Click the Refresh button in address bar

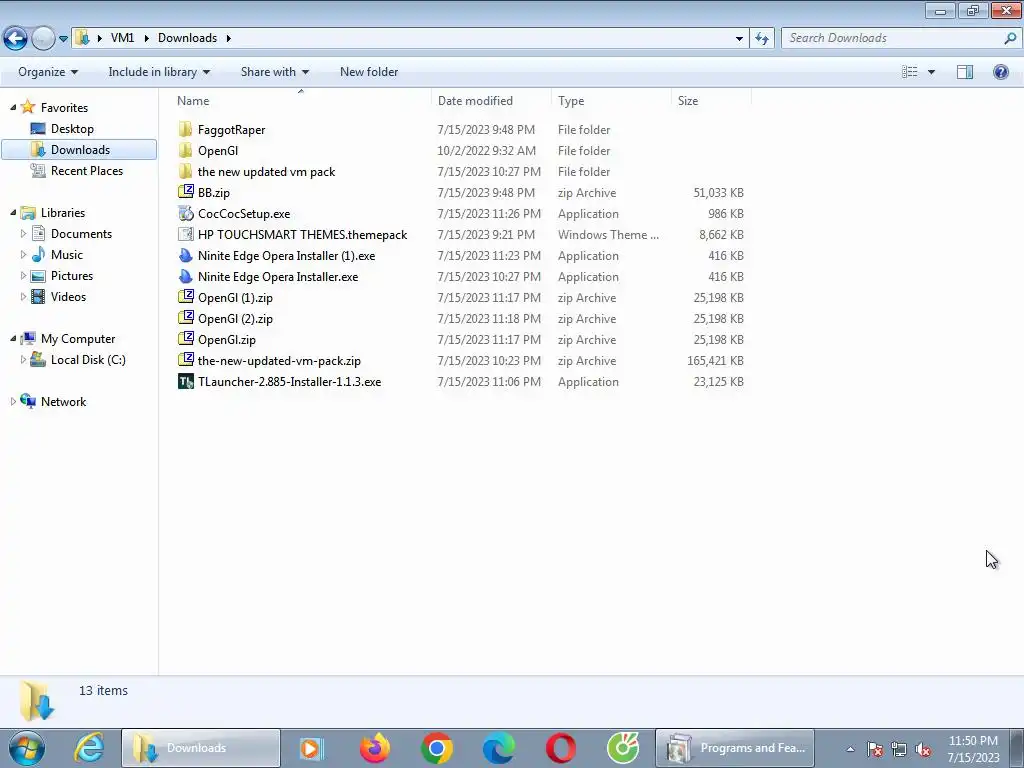762,38
